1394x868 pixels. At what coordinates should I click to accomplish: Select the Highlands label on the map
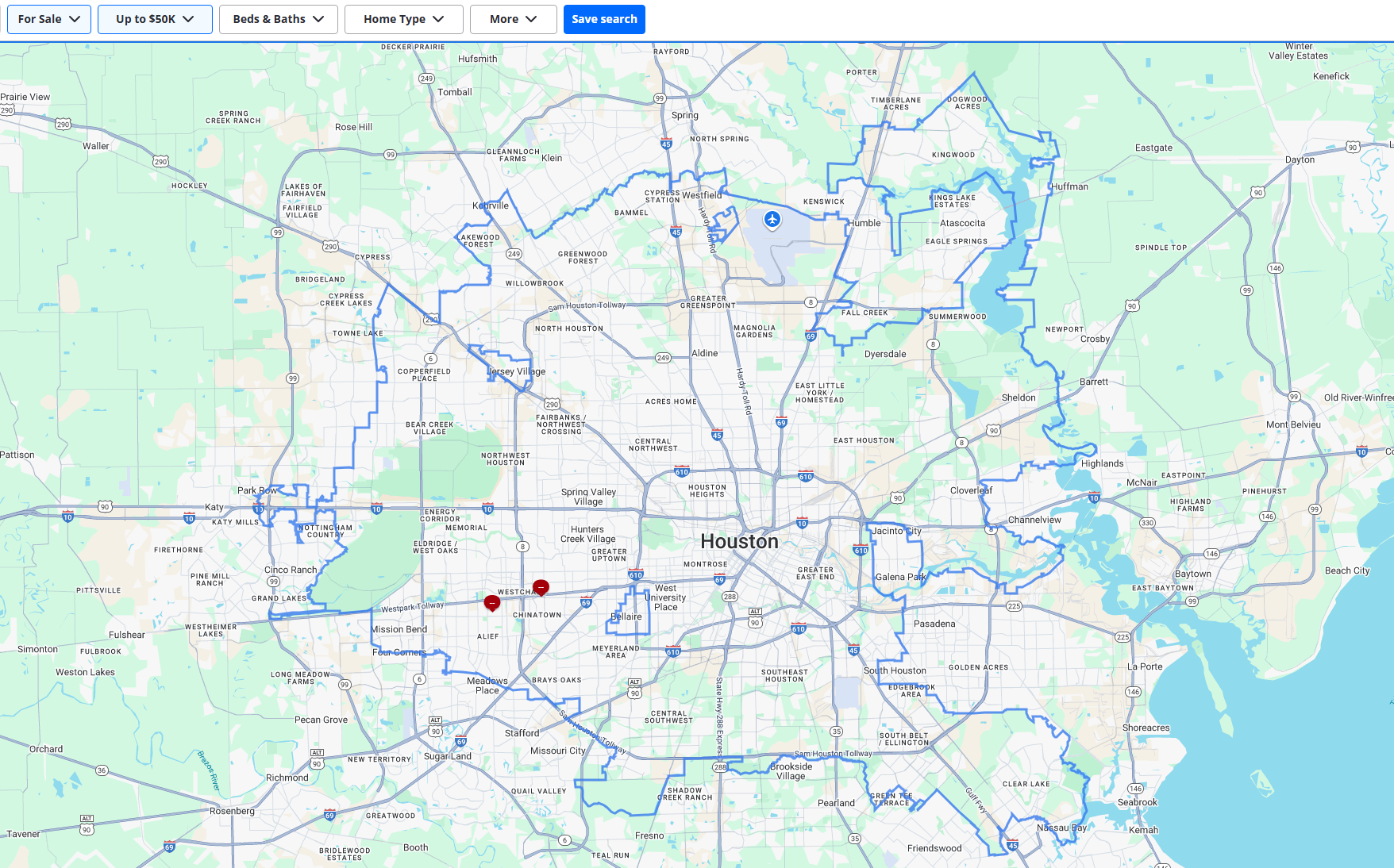pos(1103,463)
